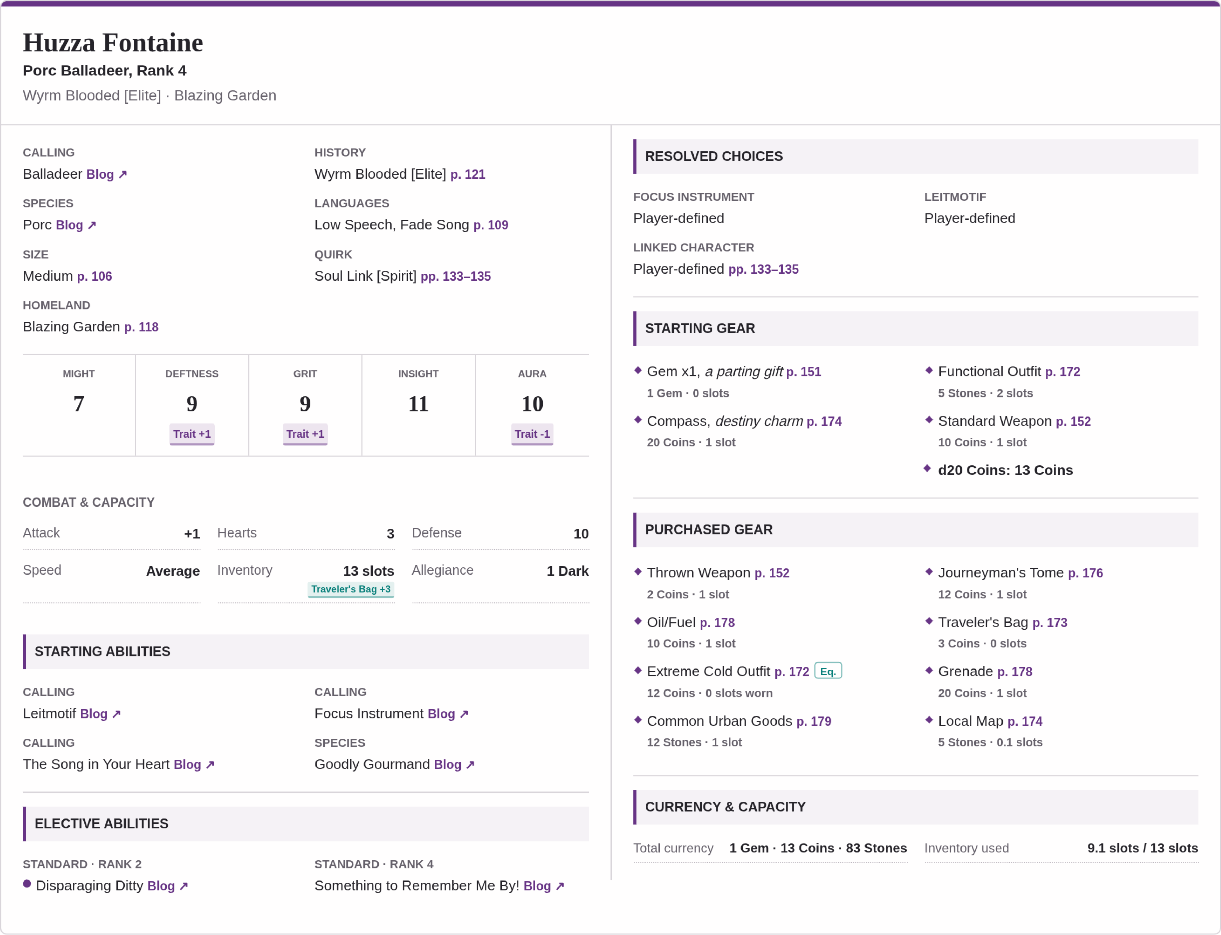Click the Inventory used 9.1 slots value

(1143, 848)
